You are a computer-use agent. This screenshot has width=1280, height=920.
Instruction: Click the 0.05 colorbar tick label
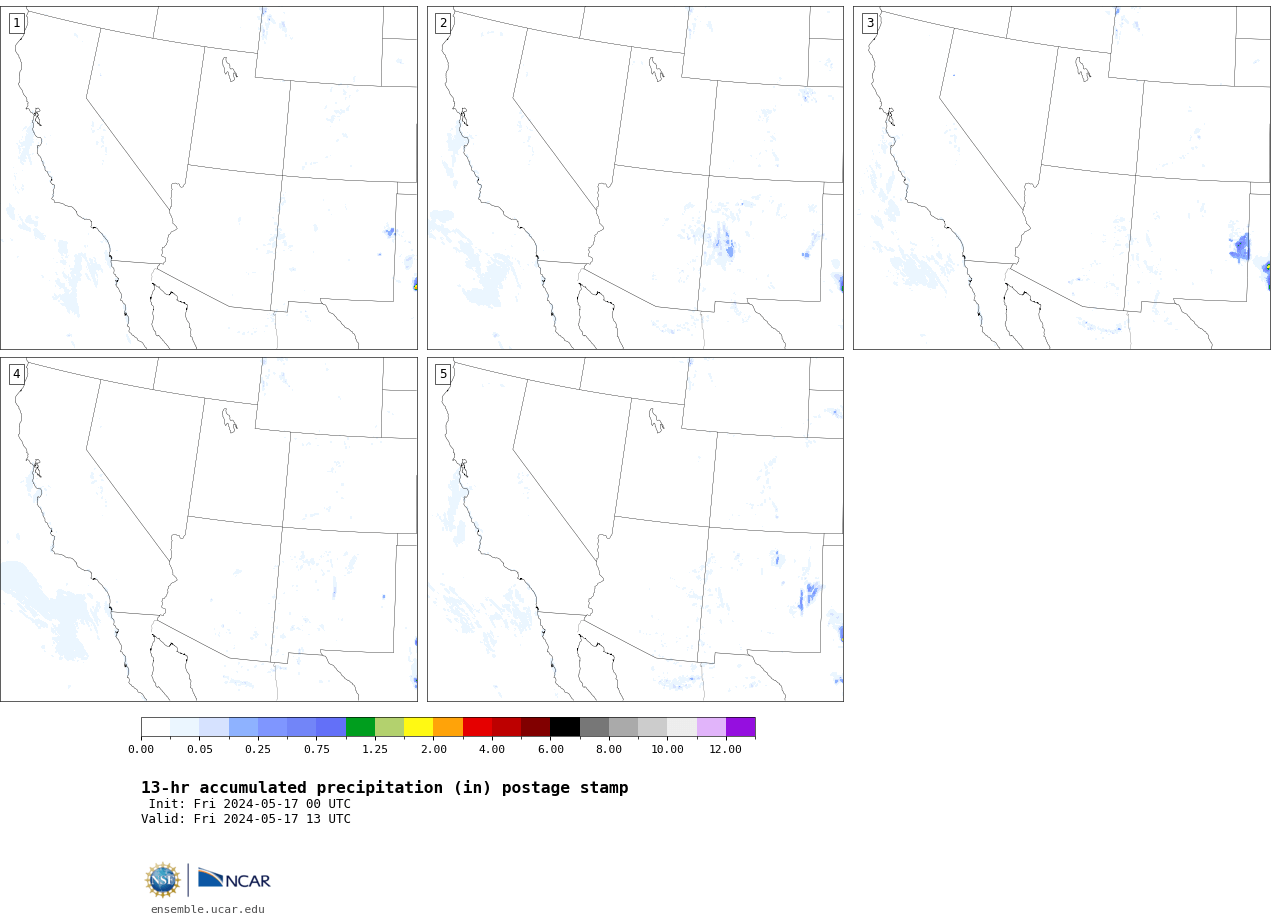click(200, 750)
